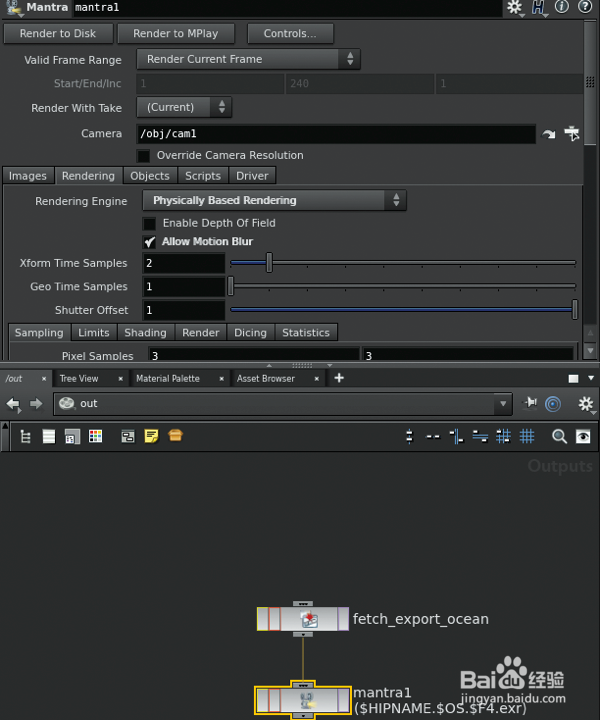600x720 pixels.
Task: Open pane tab options arrow
Action: click(591, 378)
